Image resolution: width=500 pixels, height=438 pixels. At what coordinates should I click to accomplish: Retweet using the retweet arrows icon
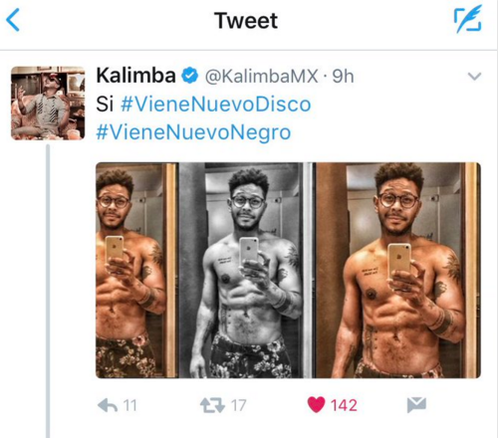tap(212, 406)
